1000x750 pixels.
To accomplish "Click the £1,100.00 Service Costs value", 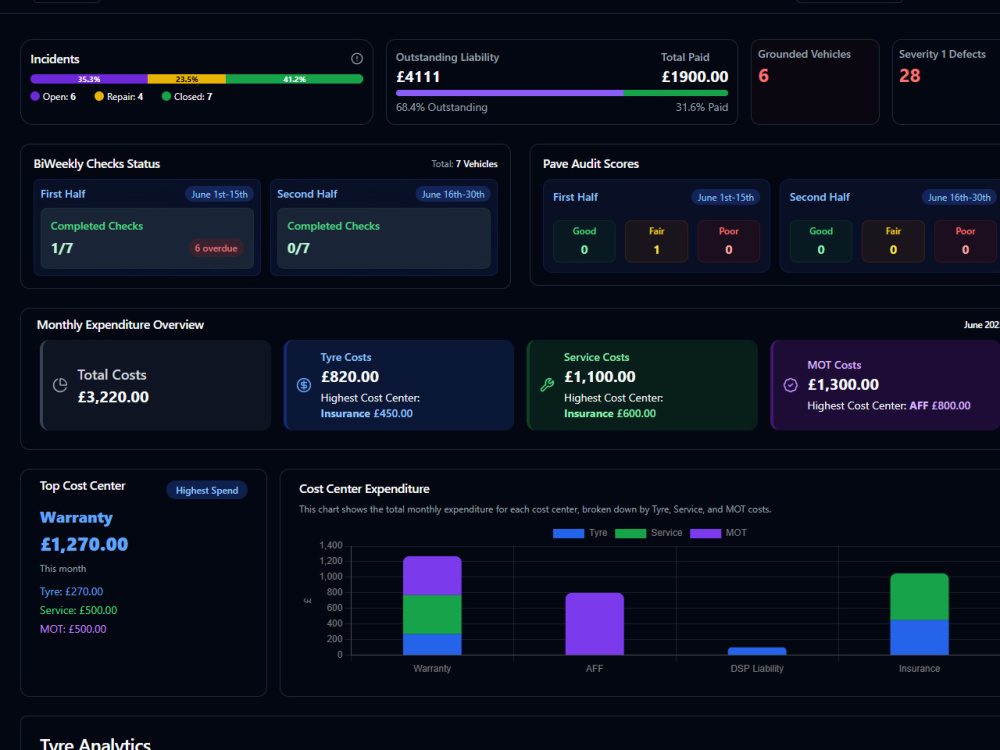I will click(600, 377).
